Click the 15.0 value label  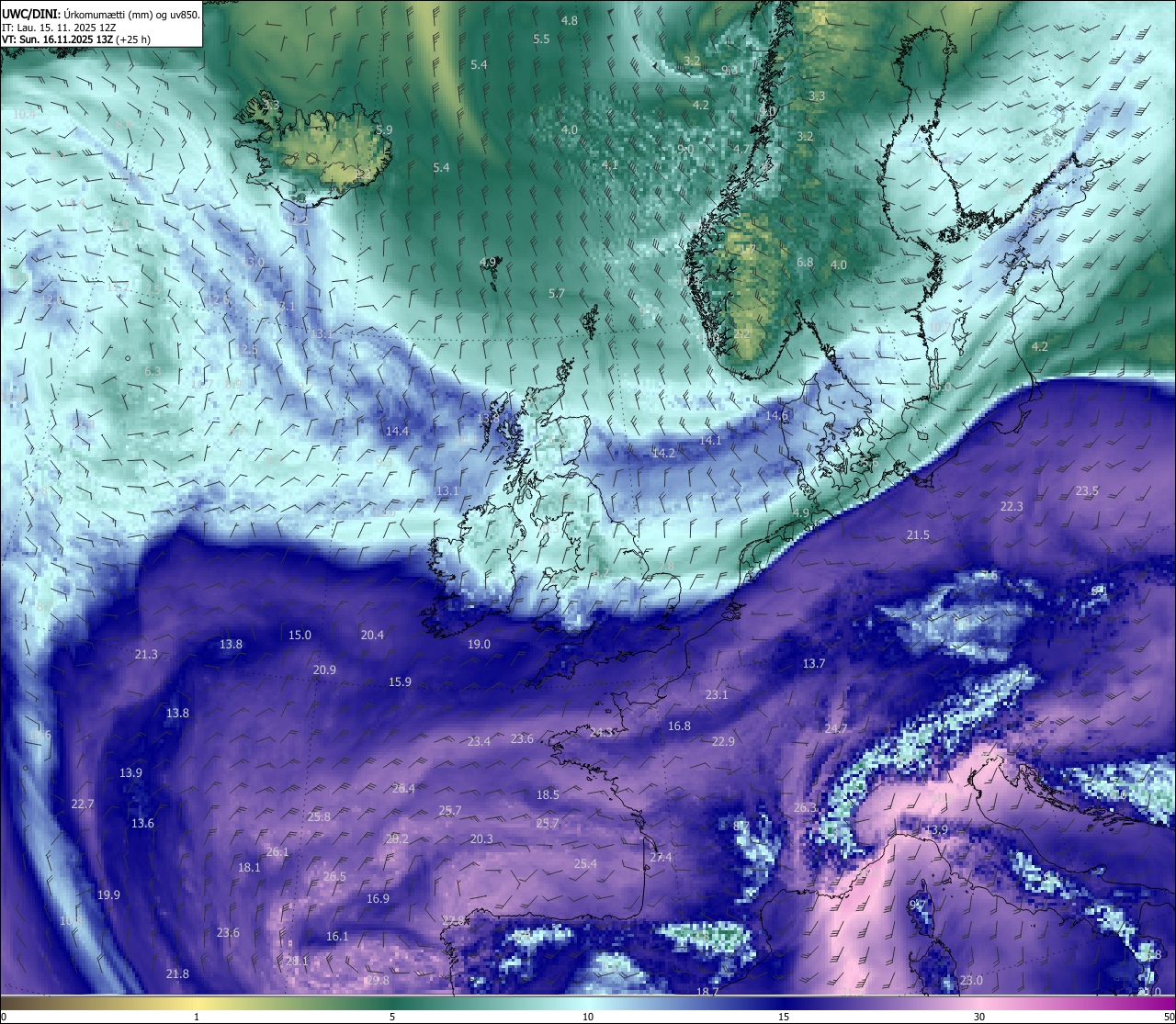pos(300,636)
